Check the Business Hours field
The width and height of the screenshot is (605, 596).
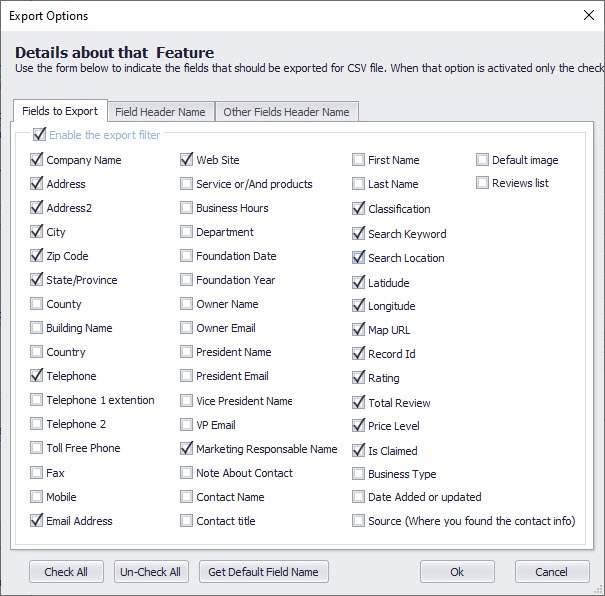coord(186,208)
